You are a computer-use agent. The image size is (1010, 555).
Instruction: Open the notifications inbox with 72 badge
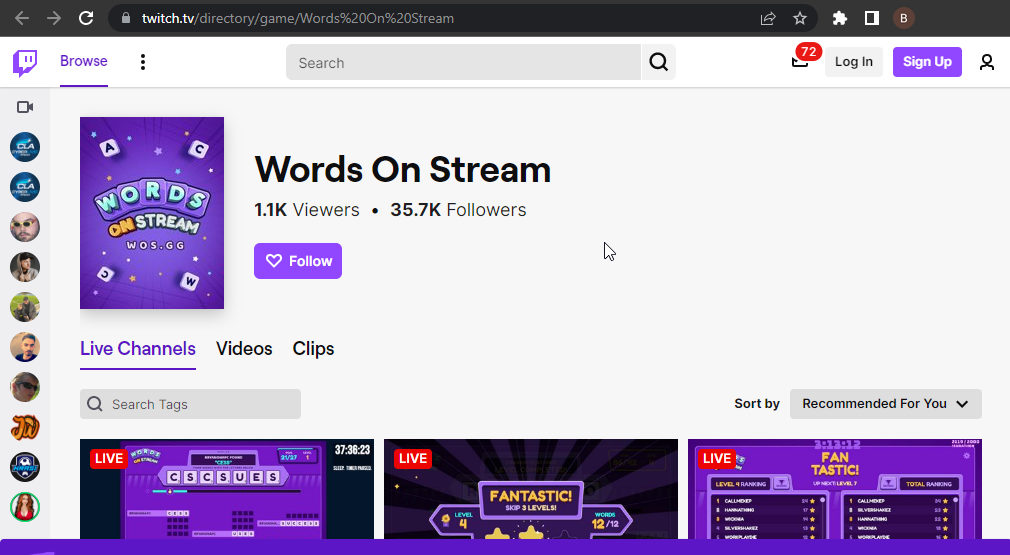point(800,61)
